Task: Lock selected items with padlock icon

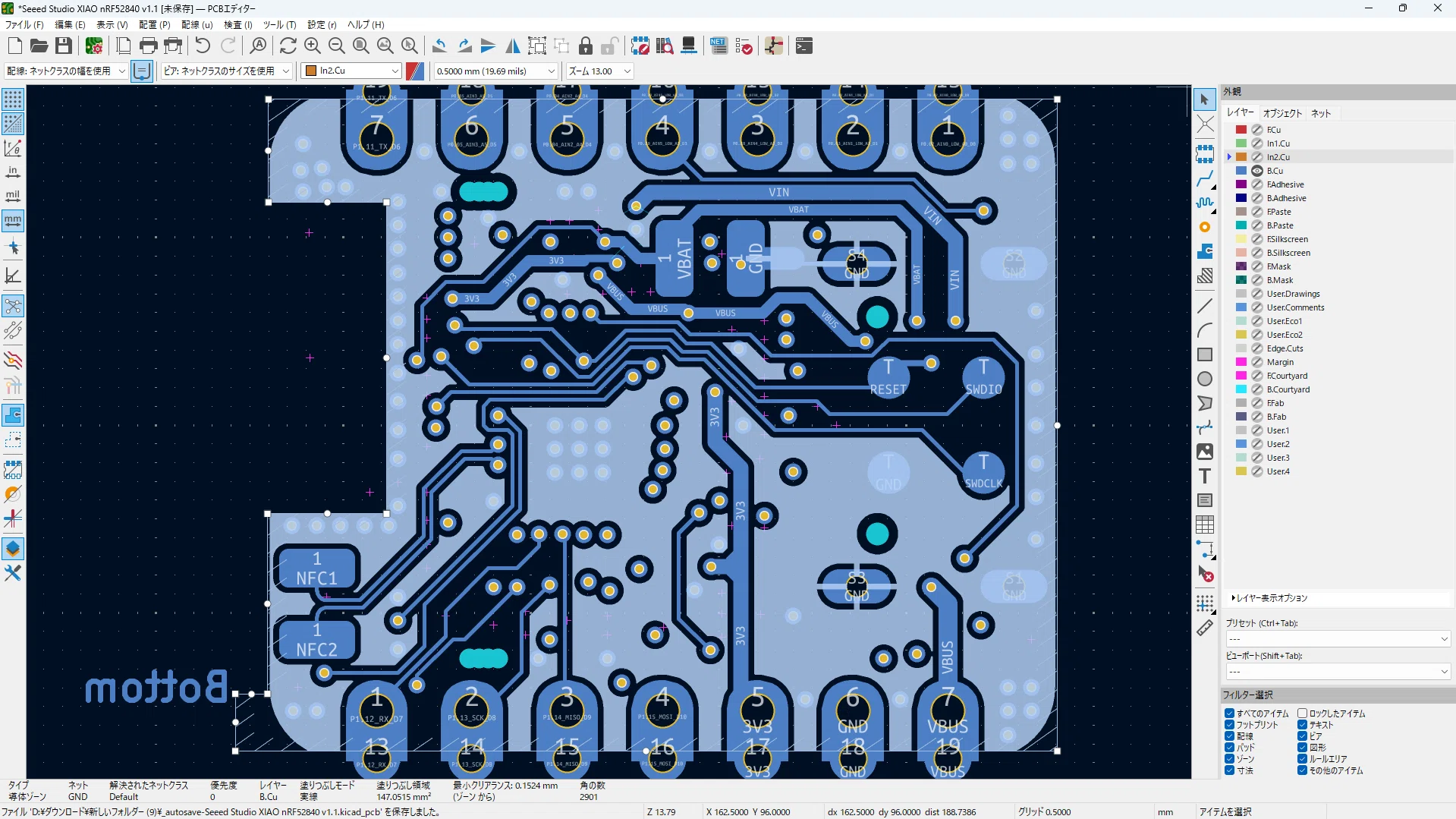Action: [586, 46]
